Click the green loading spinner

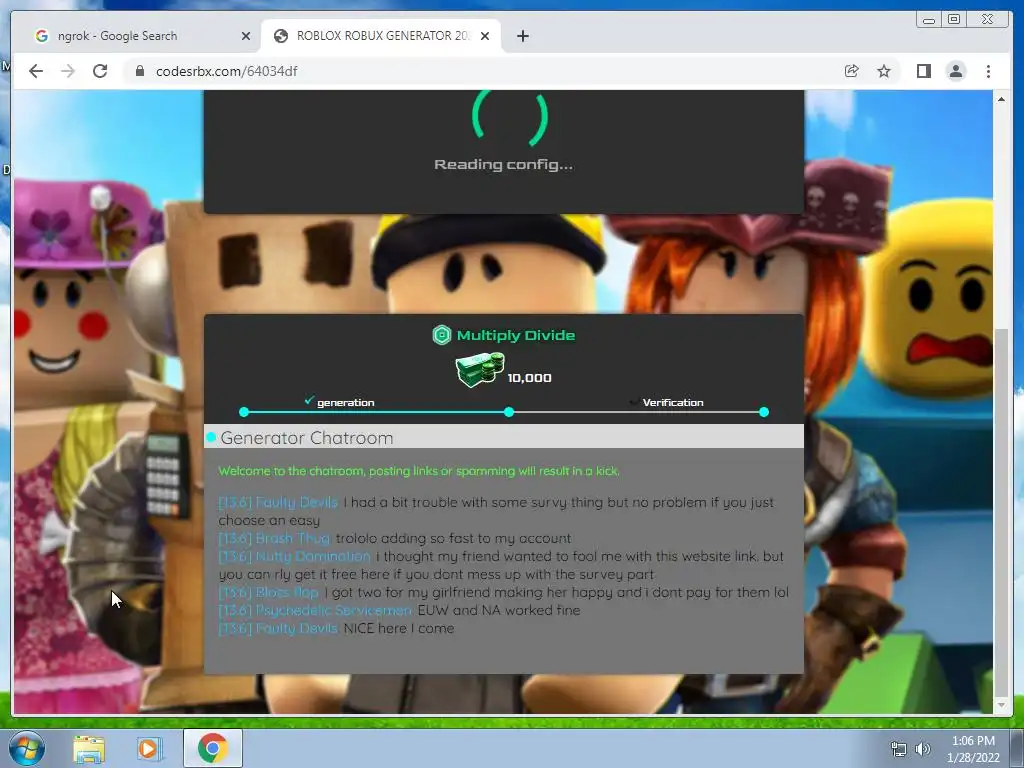509,118
